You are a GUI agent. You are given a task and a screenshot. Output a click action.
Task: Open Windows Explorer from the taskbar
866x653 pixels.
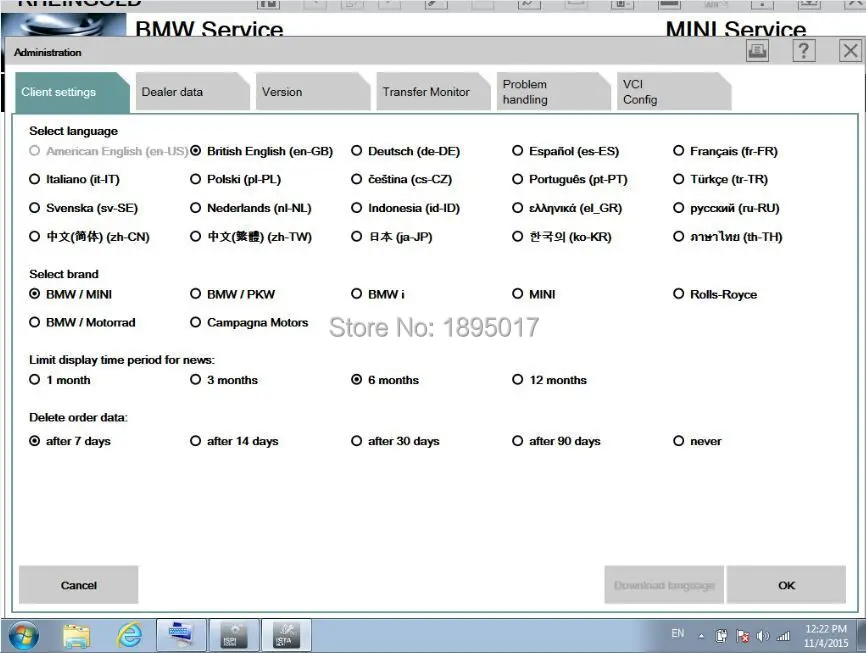coord(77,636)
